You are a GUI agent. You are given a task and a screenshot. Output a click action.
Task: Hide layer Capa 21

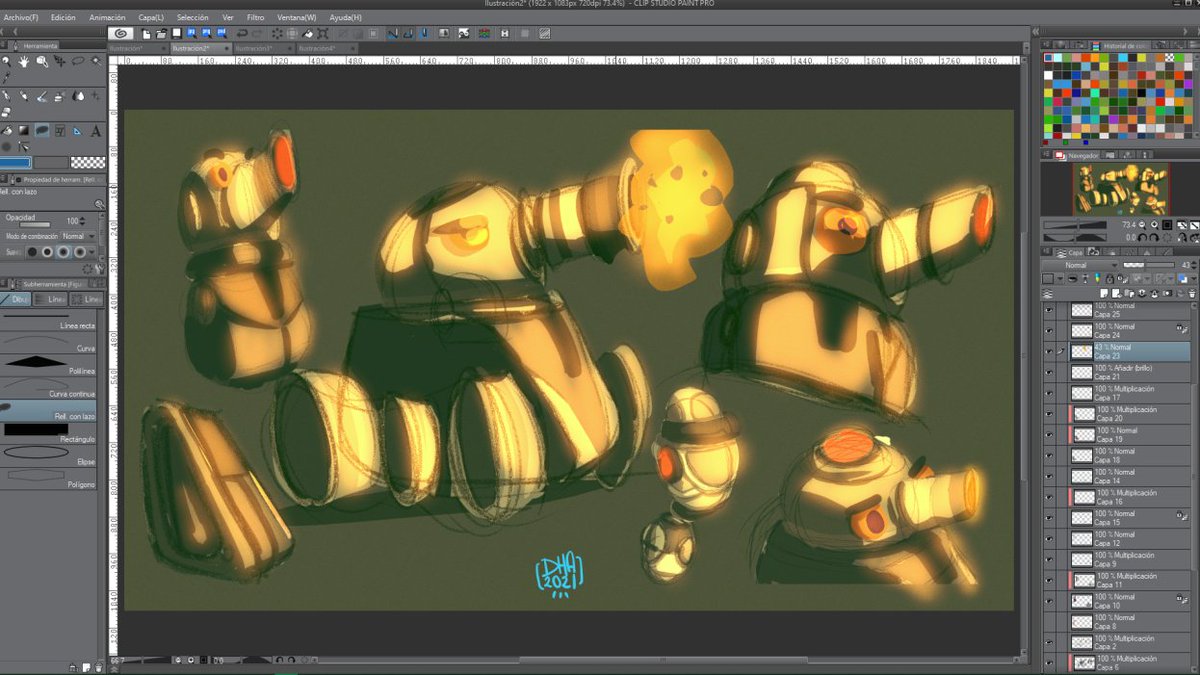(1049, 372)
